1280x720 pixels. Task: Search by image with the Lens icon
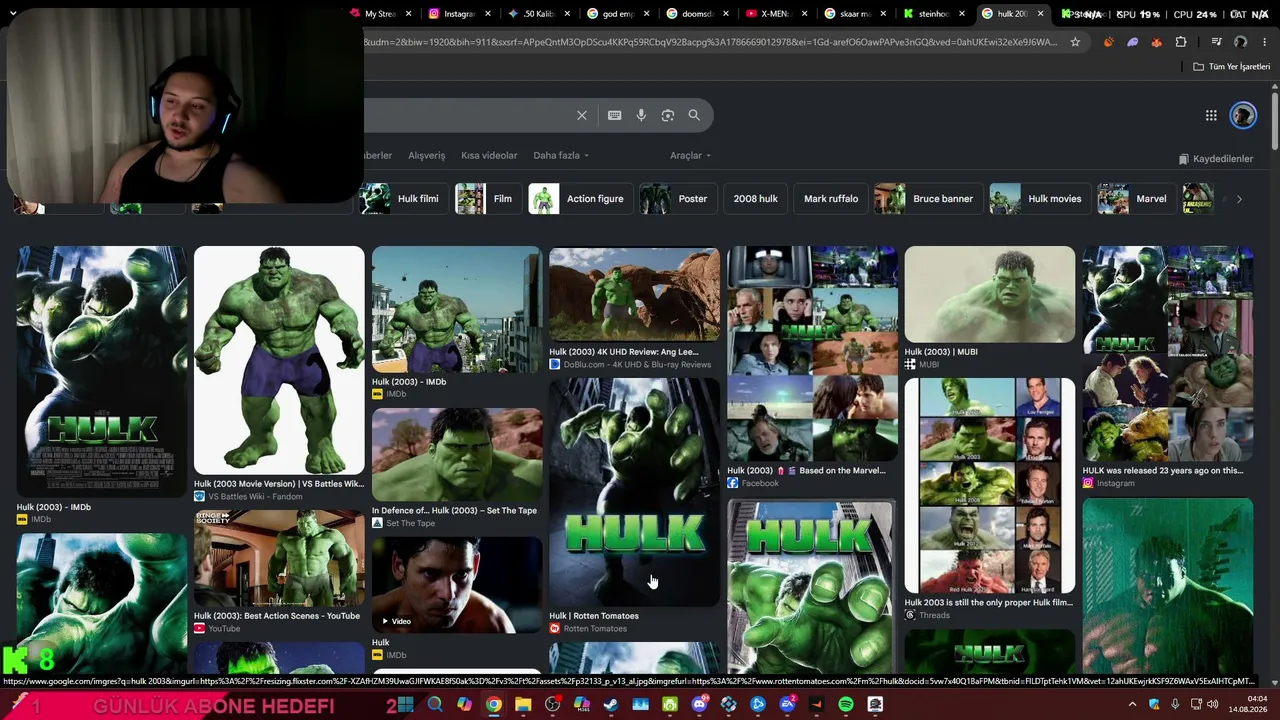point(668,115)
